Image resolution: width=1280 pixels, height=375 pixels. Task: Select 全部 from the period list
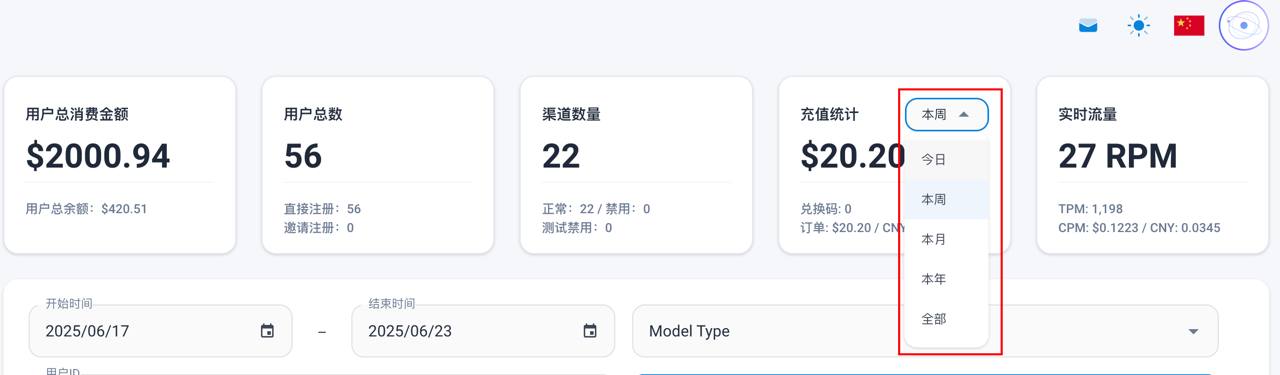click(x=946, y=319)
